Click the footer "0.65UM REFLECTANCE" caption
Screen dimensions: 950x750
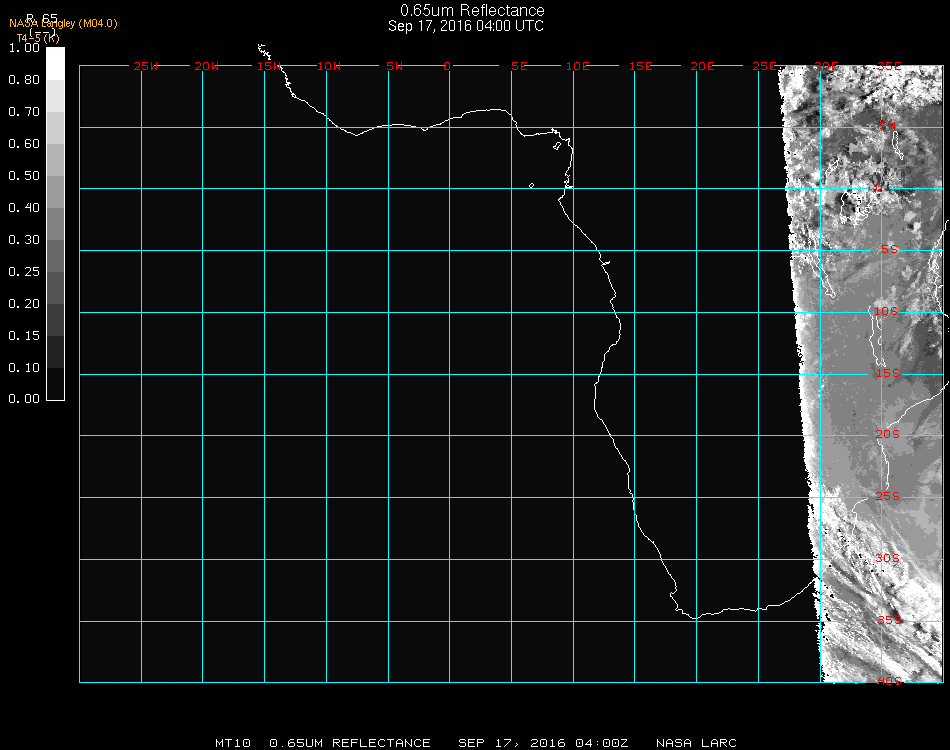(x=350, y=743)
